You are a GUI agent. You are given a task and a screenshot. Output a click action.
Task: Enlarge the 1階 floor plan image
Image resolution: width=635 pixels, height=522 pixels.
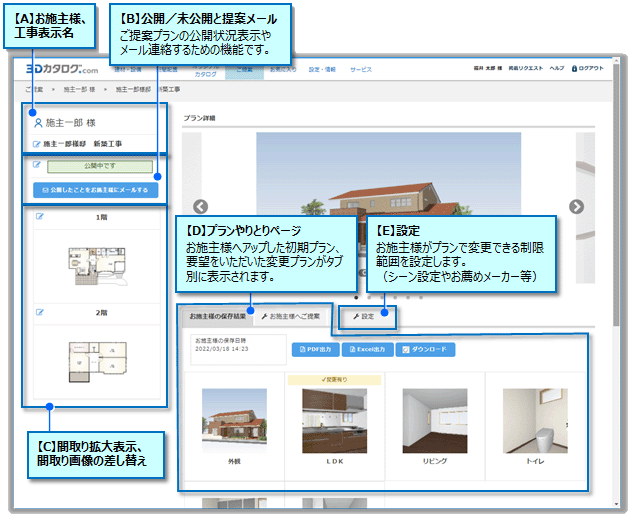pos(95,261)
